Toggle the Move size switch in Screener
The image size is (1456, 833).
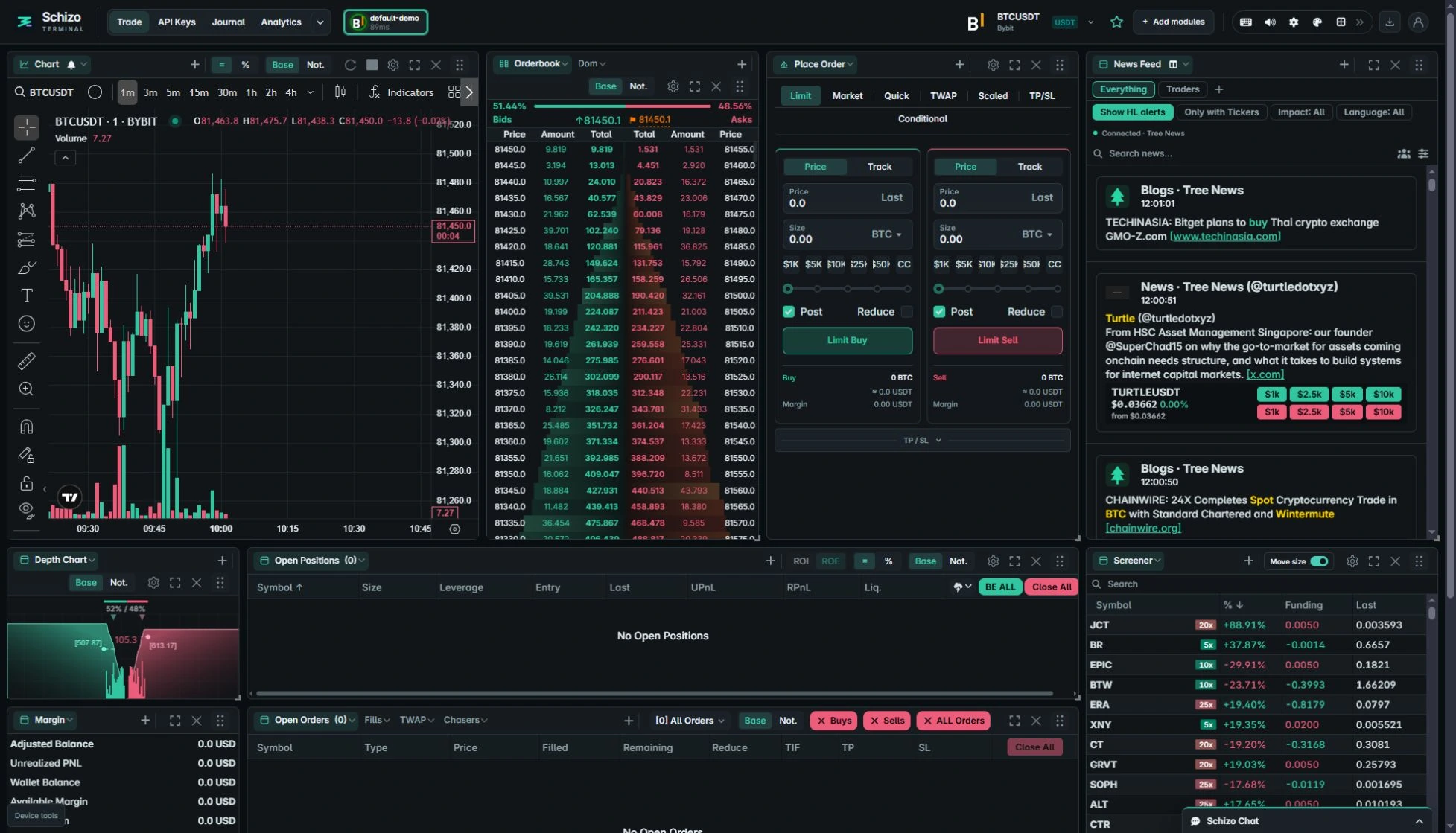pos(1319,561)
